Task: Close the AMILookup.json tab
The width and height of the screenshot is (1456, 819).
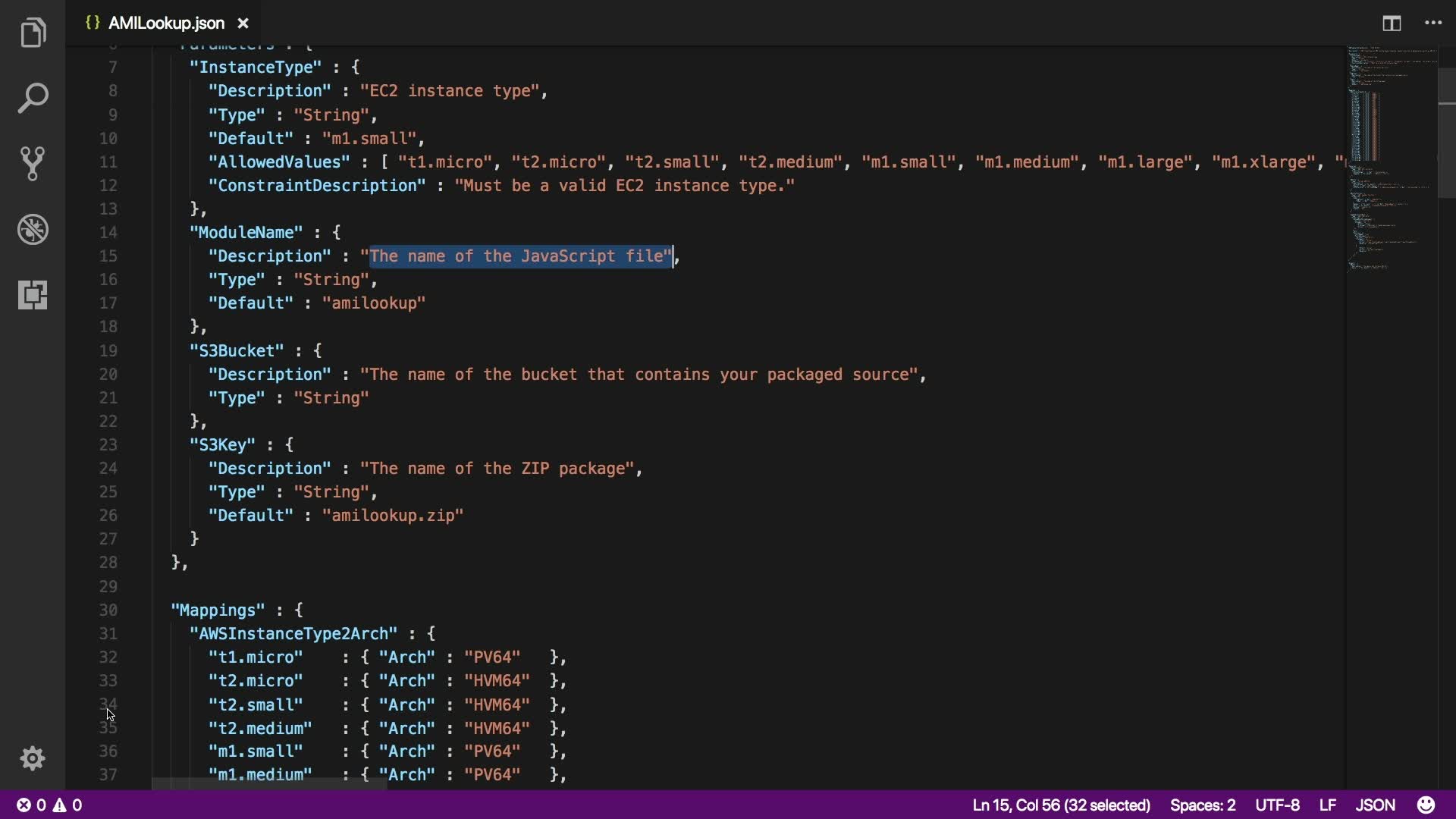Action: 243,24
